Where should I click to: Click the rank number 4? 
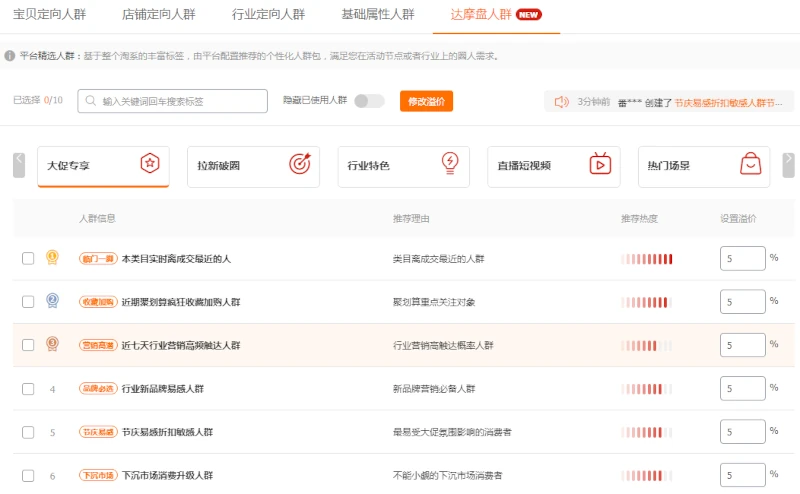52,389
